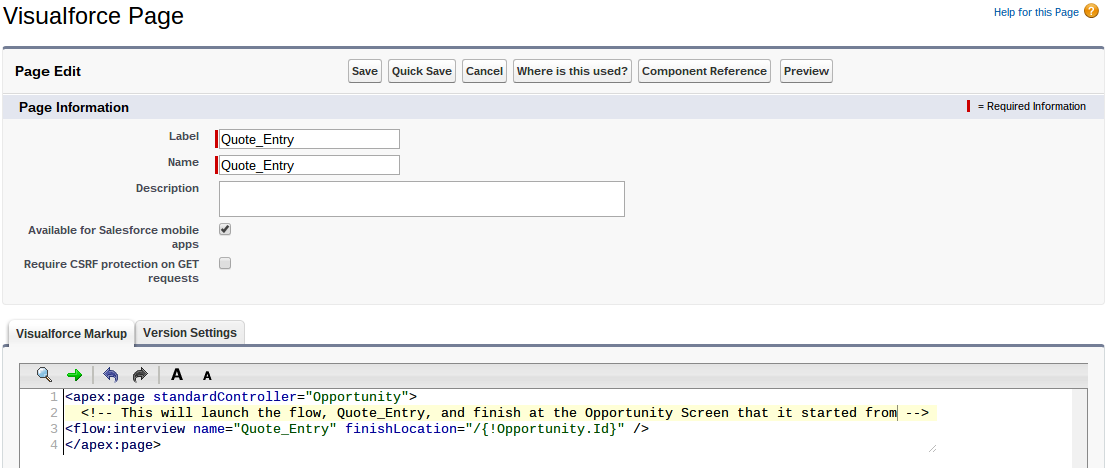
Task: Click the Quick Save button
Action: click(422, 71)
